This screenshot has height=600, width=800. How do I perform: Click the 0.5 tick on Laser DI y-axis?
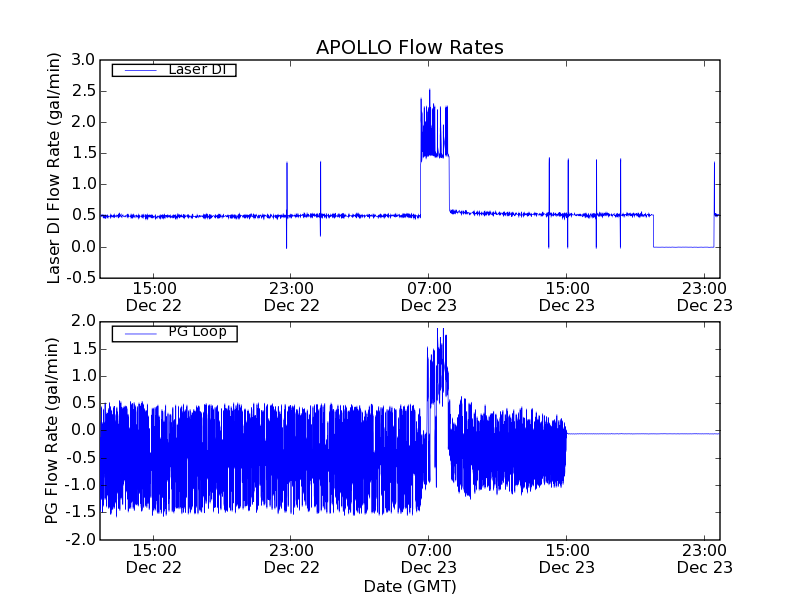tap(83, 215)
